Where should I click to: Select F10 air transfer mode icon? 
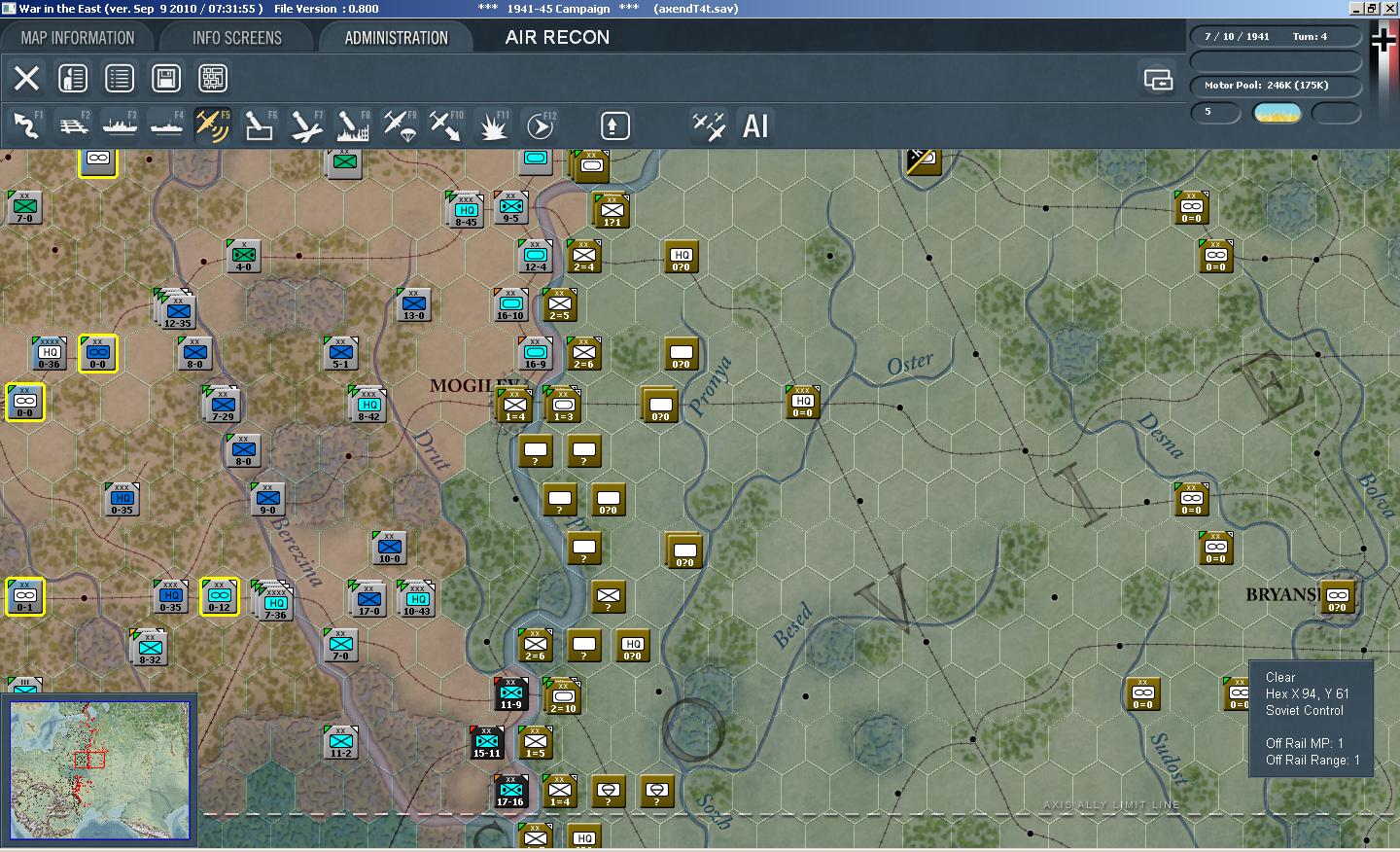point(446,125)
